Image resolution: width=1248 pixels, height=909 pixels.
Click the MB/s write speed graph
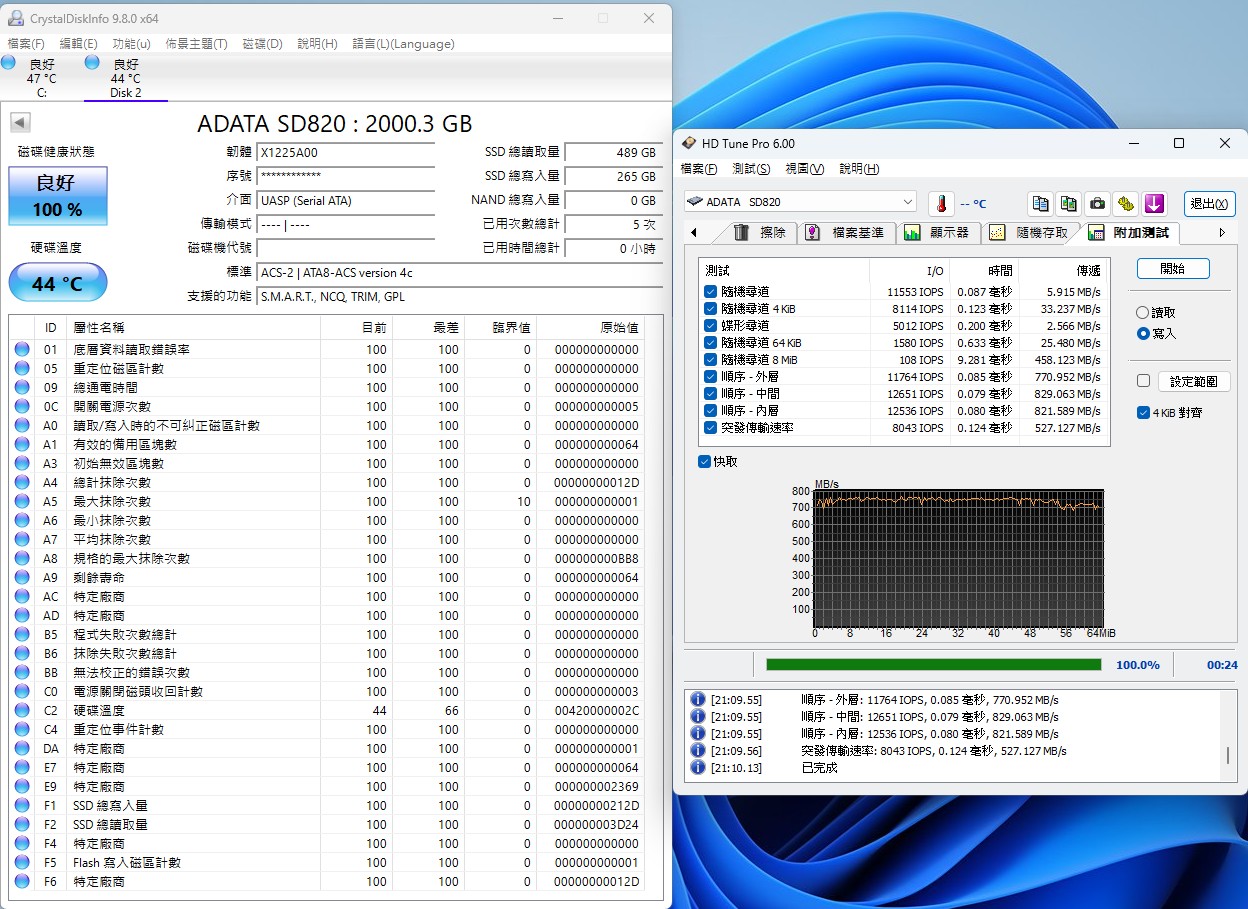tap(960, 557)
